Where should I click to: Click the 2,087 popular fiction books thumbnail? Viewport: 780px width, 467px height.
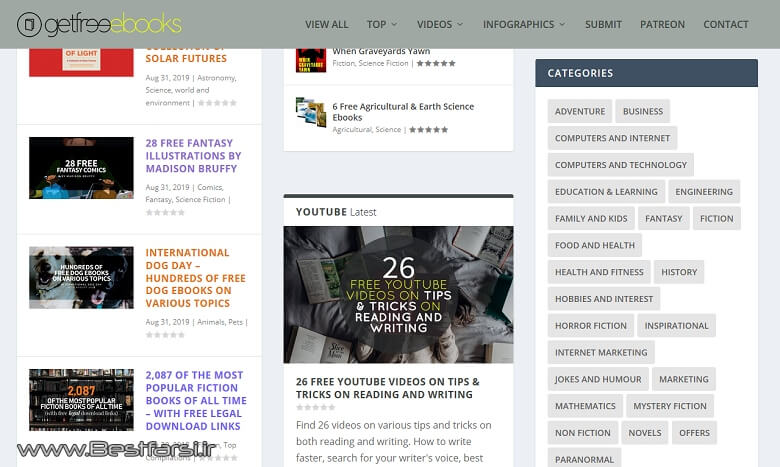tap(81, 399)
